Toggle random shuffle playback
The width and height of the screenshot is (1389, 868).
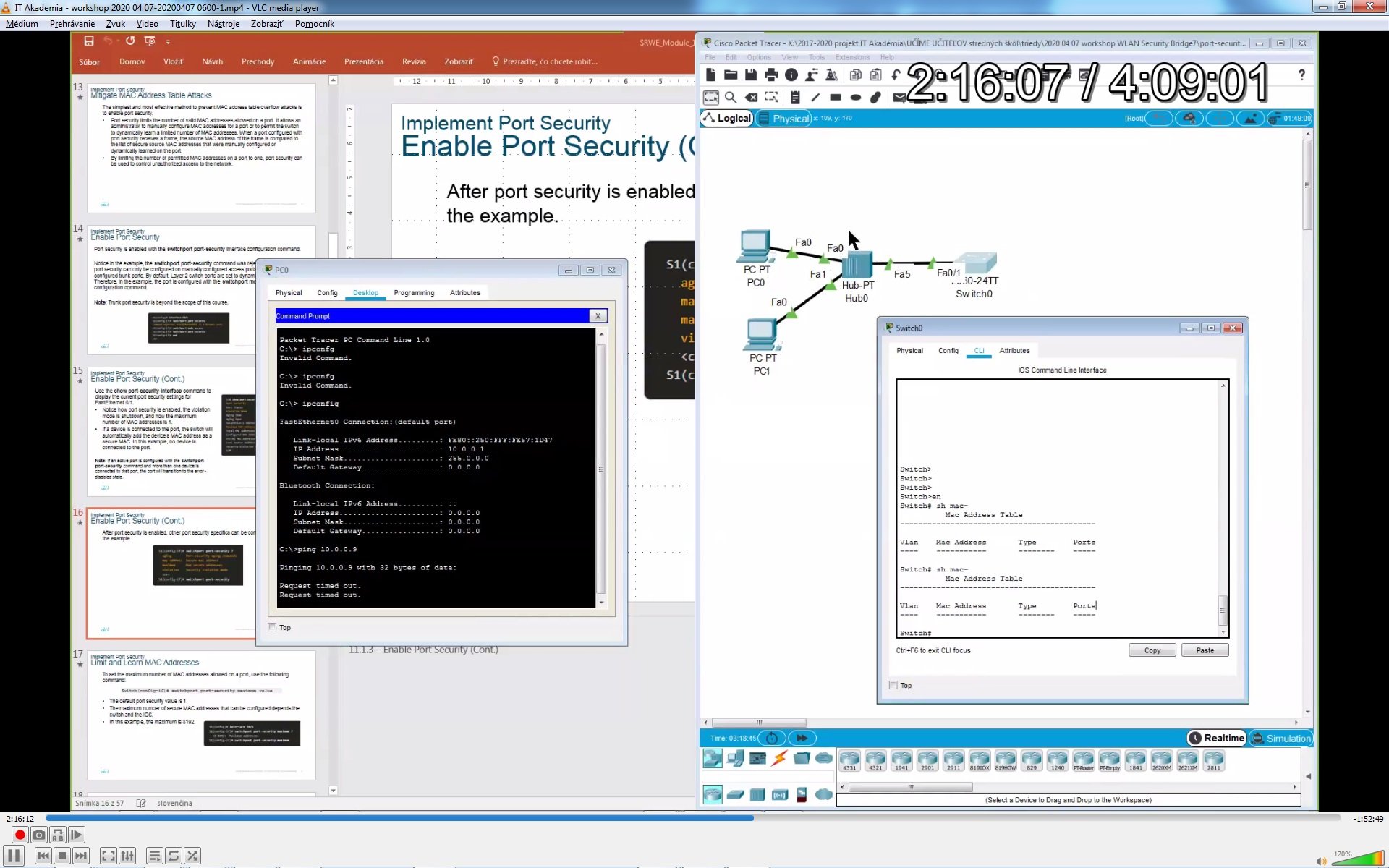pyautogui.click(x=192, y=856)
